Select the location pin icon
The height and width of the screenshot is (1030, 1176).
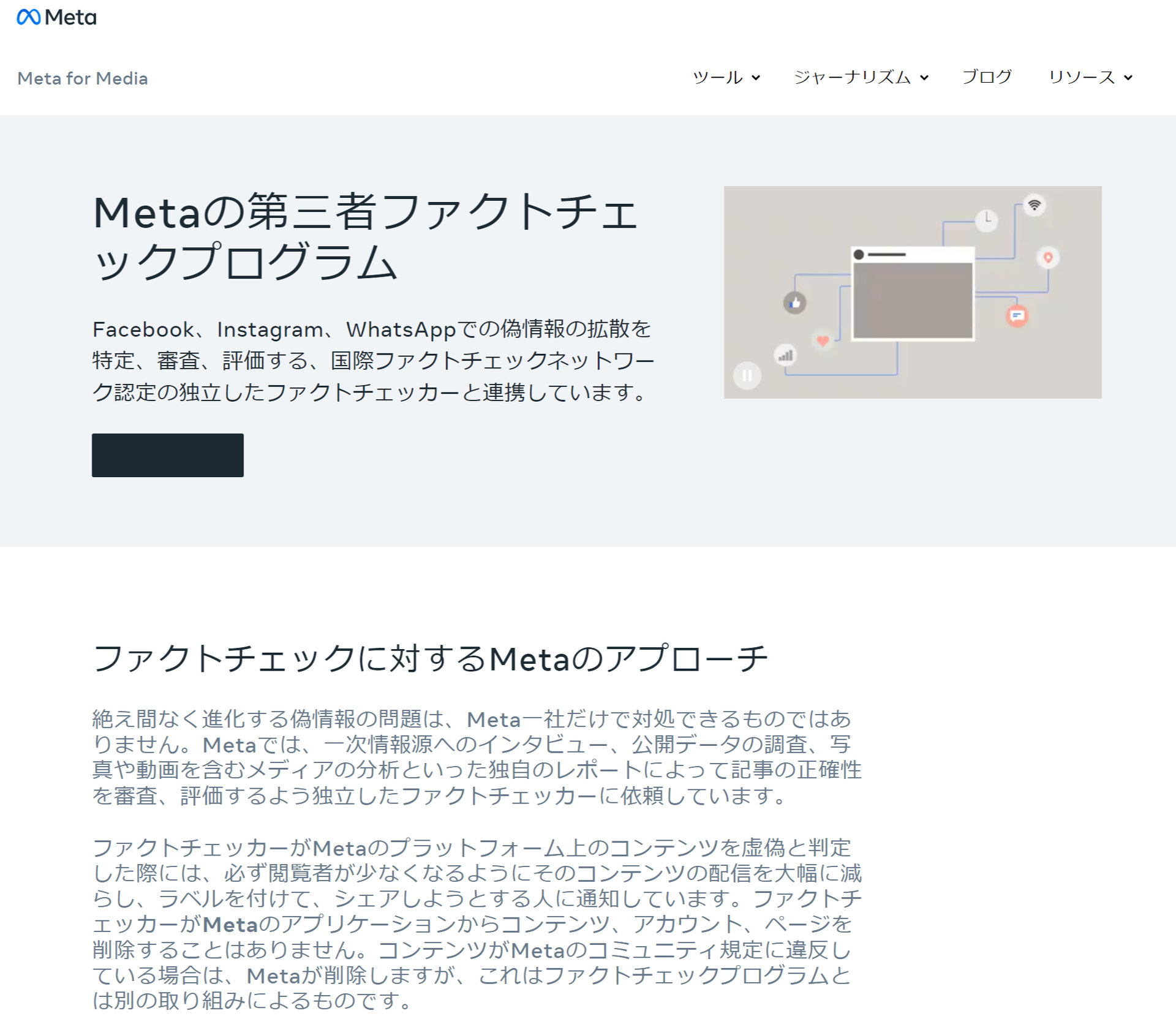[1047, 258]
